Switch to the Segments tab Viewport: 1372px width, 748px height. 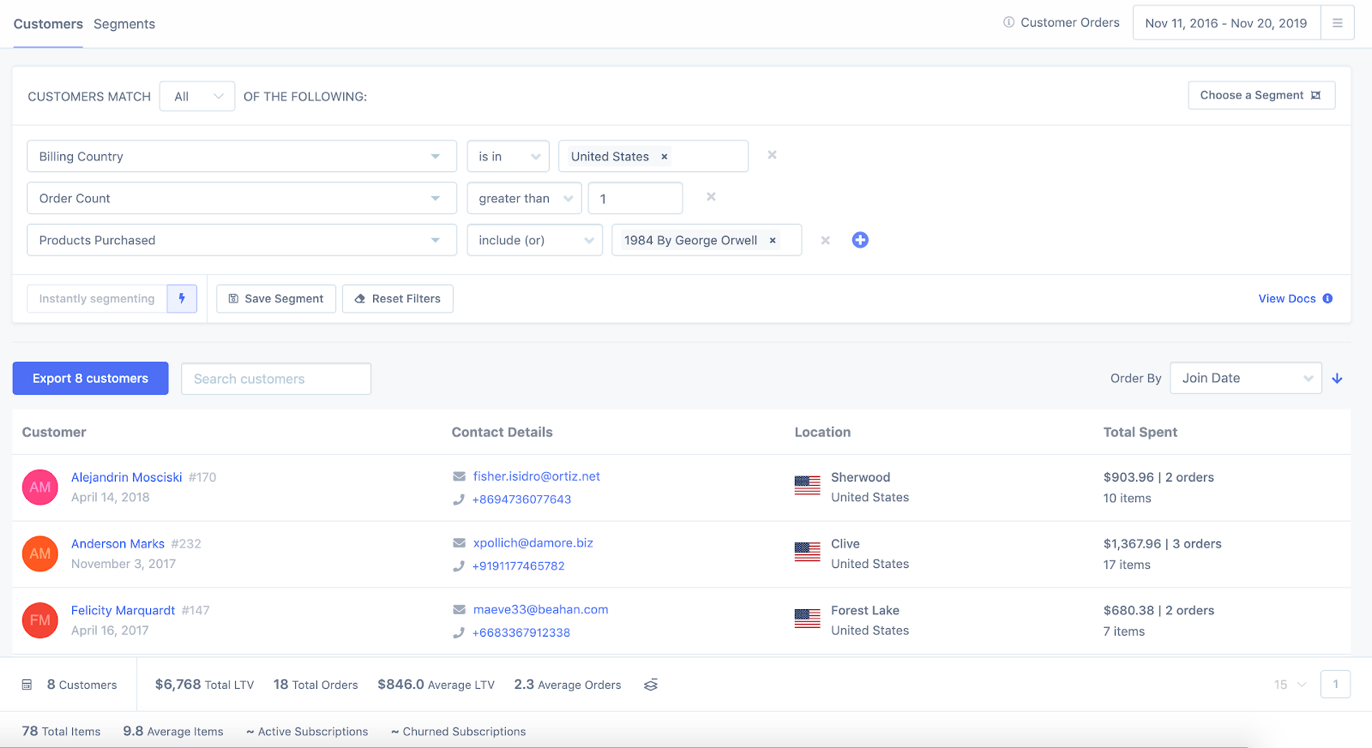click(x=124, y=23)
